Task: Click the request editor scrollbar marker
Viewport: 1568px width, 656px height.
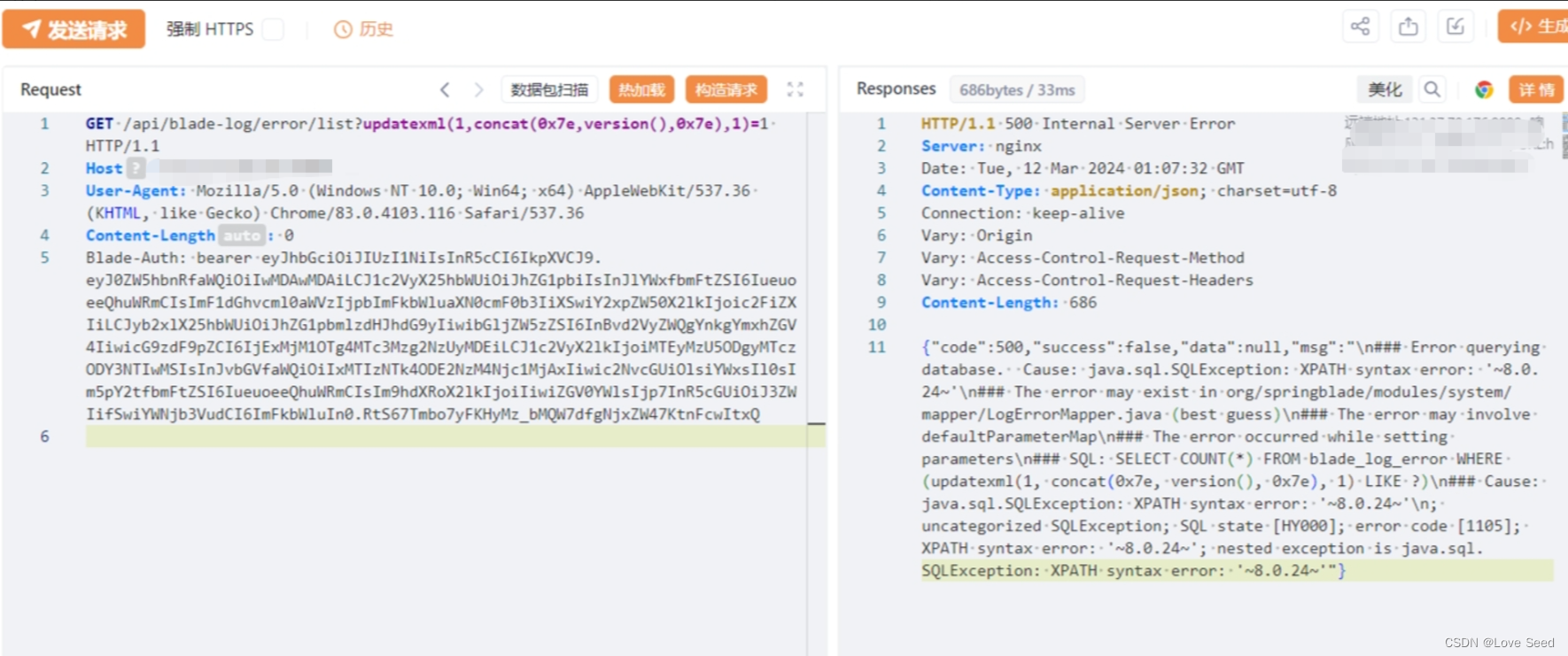Action: 817,425
